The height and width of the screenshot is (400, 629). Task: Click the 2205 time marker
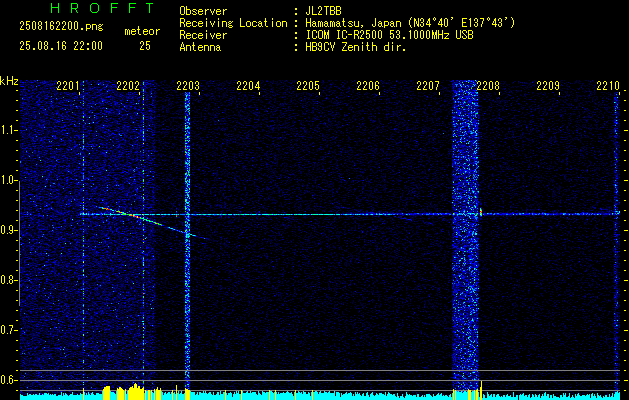pos(308,86)
